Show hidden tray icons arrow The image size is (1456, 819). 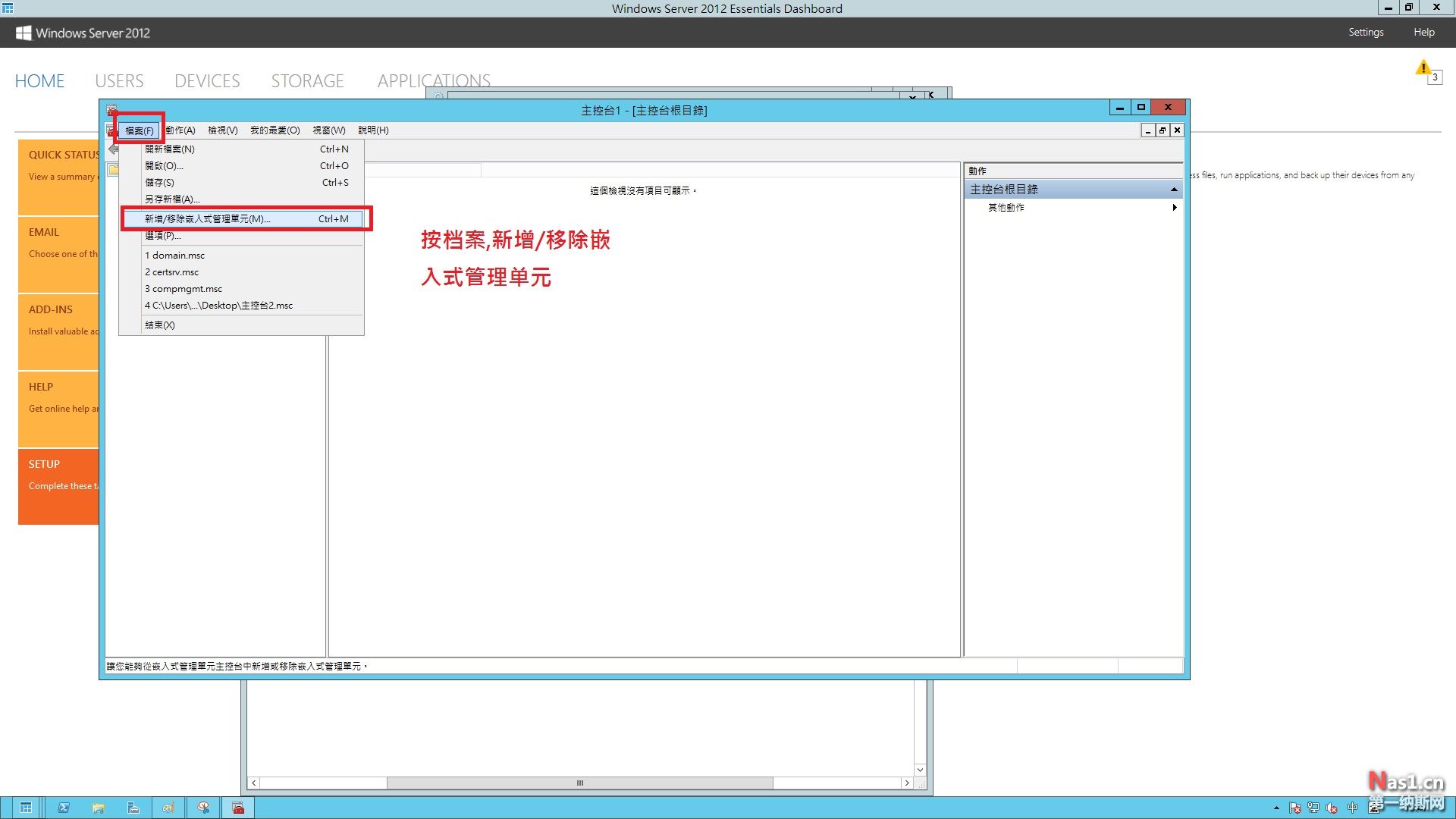(x=1276, y=808)
